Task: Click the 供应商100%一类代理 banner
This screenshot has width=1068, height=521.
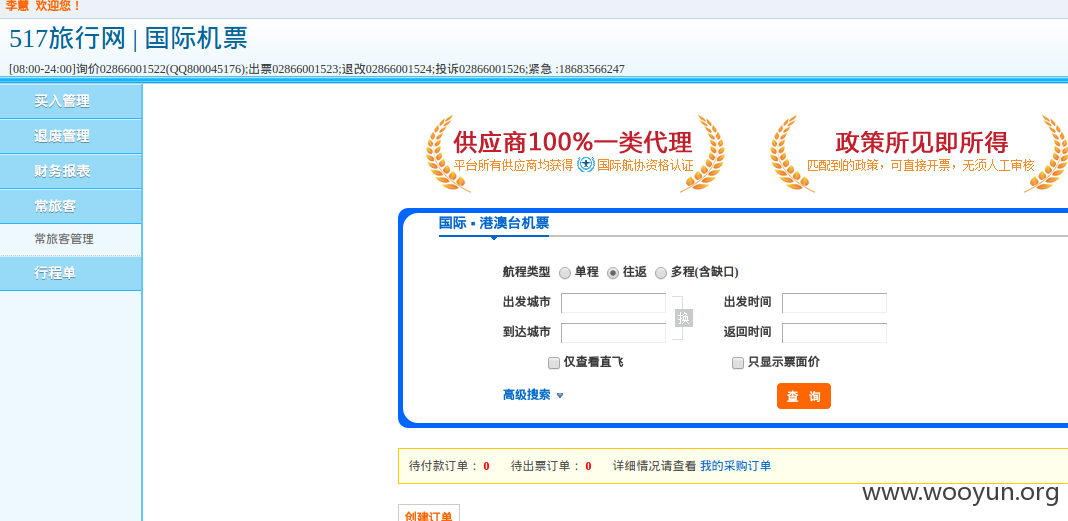Action: 574,152
